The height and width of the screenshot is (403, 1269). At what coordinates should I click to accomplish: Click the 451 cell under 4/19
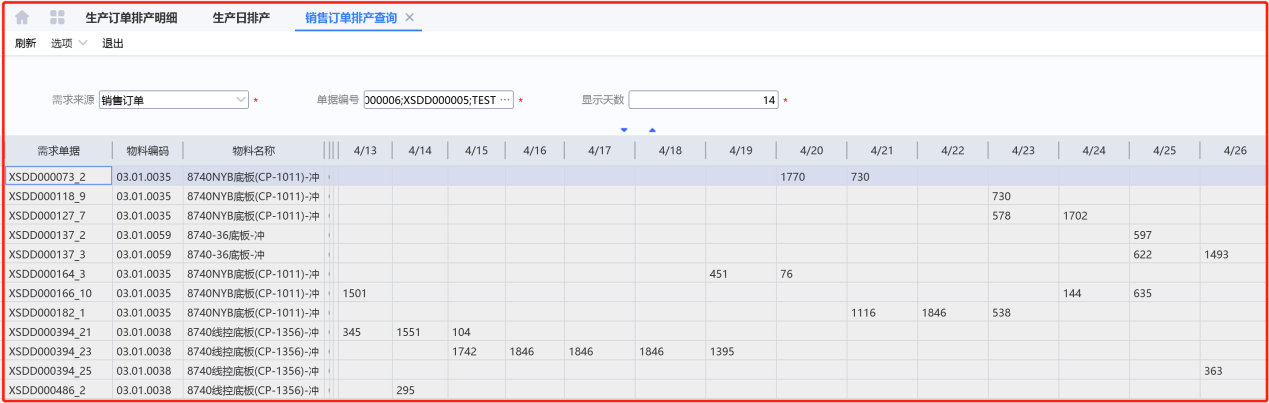[741, 273]
